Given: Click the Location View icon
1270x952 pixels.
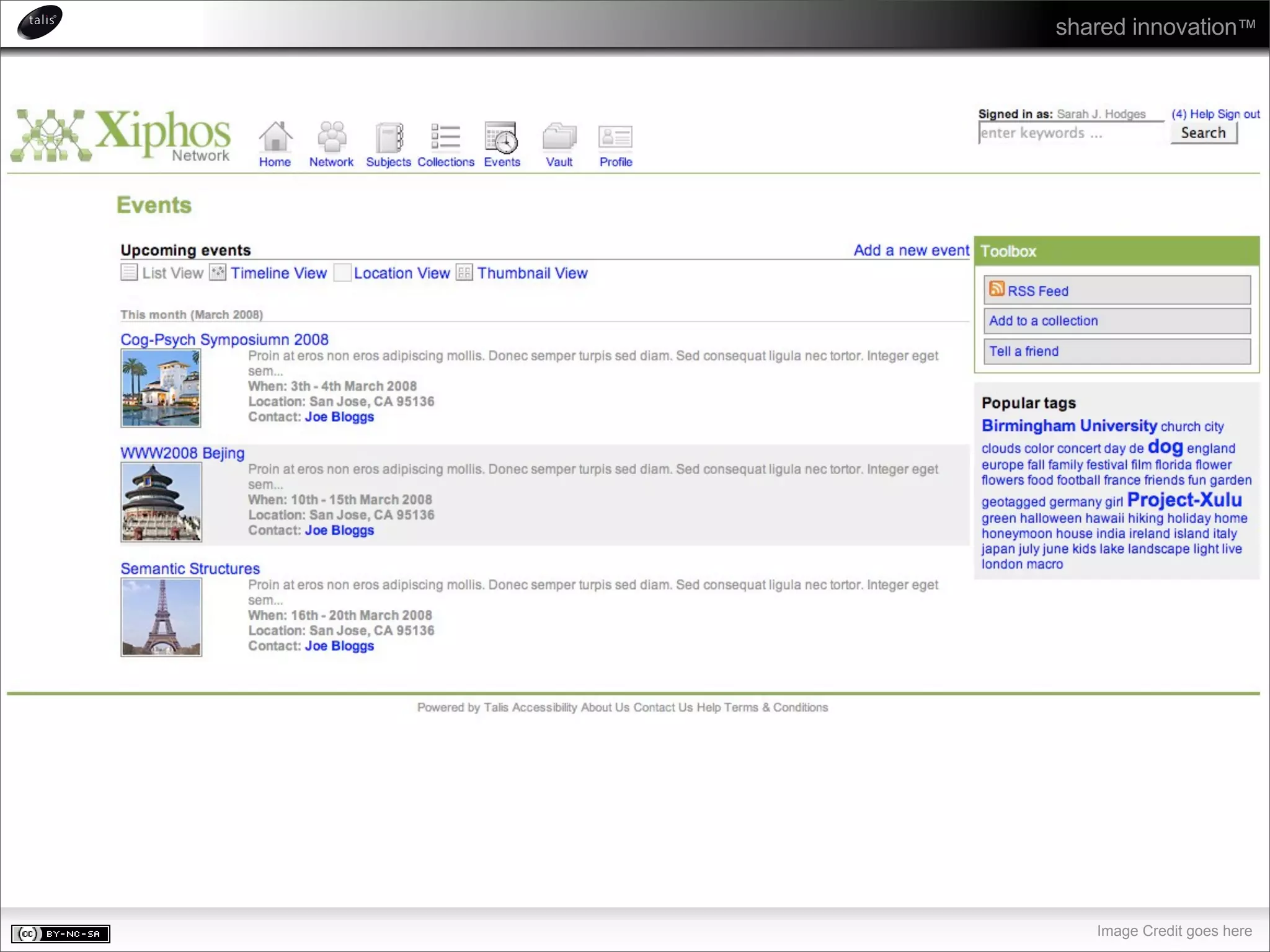Looking at the screenshot, I should (x=342, y=273).
